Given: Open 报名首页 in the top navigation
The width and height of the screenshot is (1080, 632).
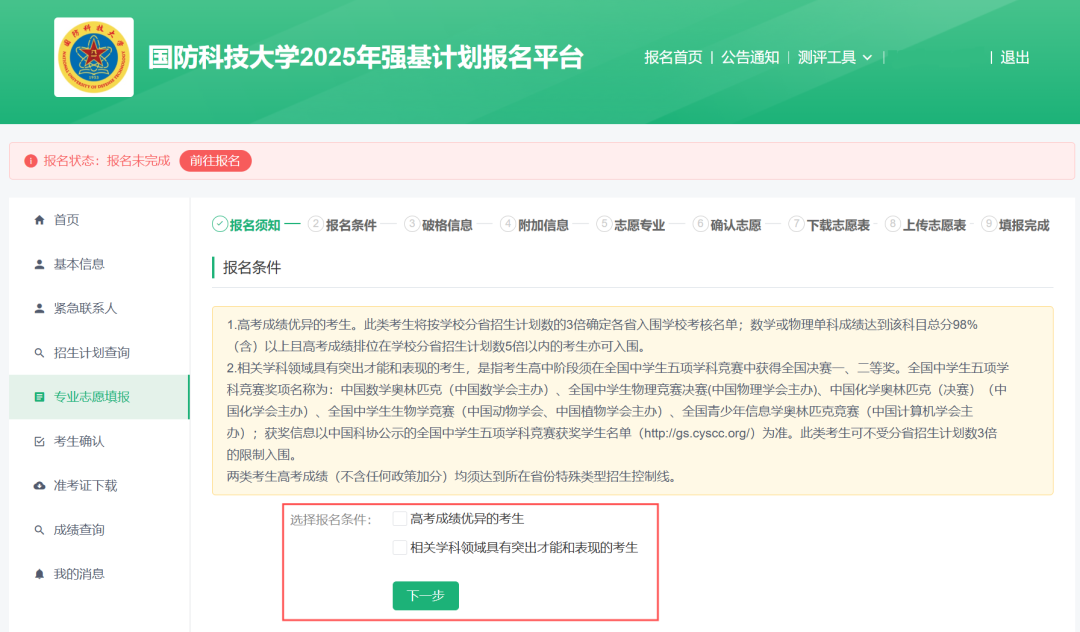Looking at the screenshot, I should [x=673, y=57].
